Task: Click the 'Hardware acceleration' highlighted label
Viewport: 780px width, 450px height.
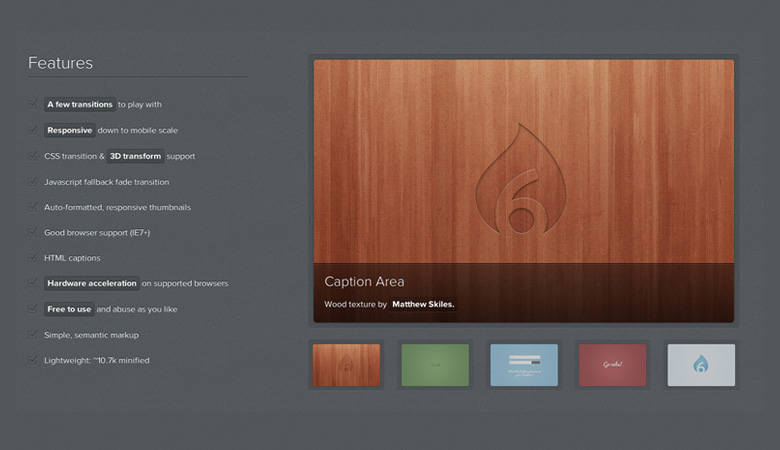Action: click(x=91, y=283)
